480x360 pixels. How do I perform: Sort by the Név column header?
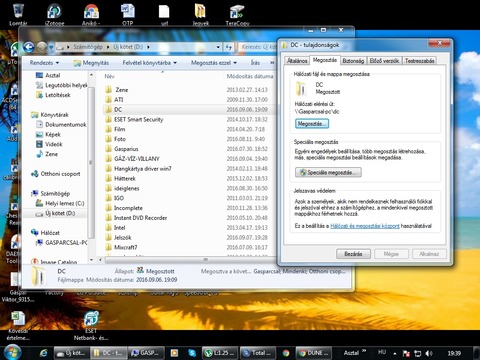[109, 76]
